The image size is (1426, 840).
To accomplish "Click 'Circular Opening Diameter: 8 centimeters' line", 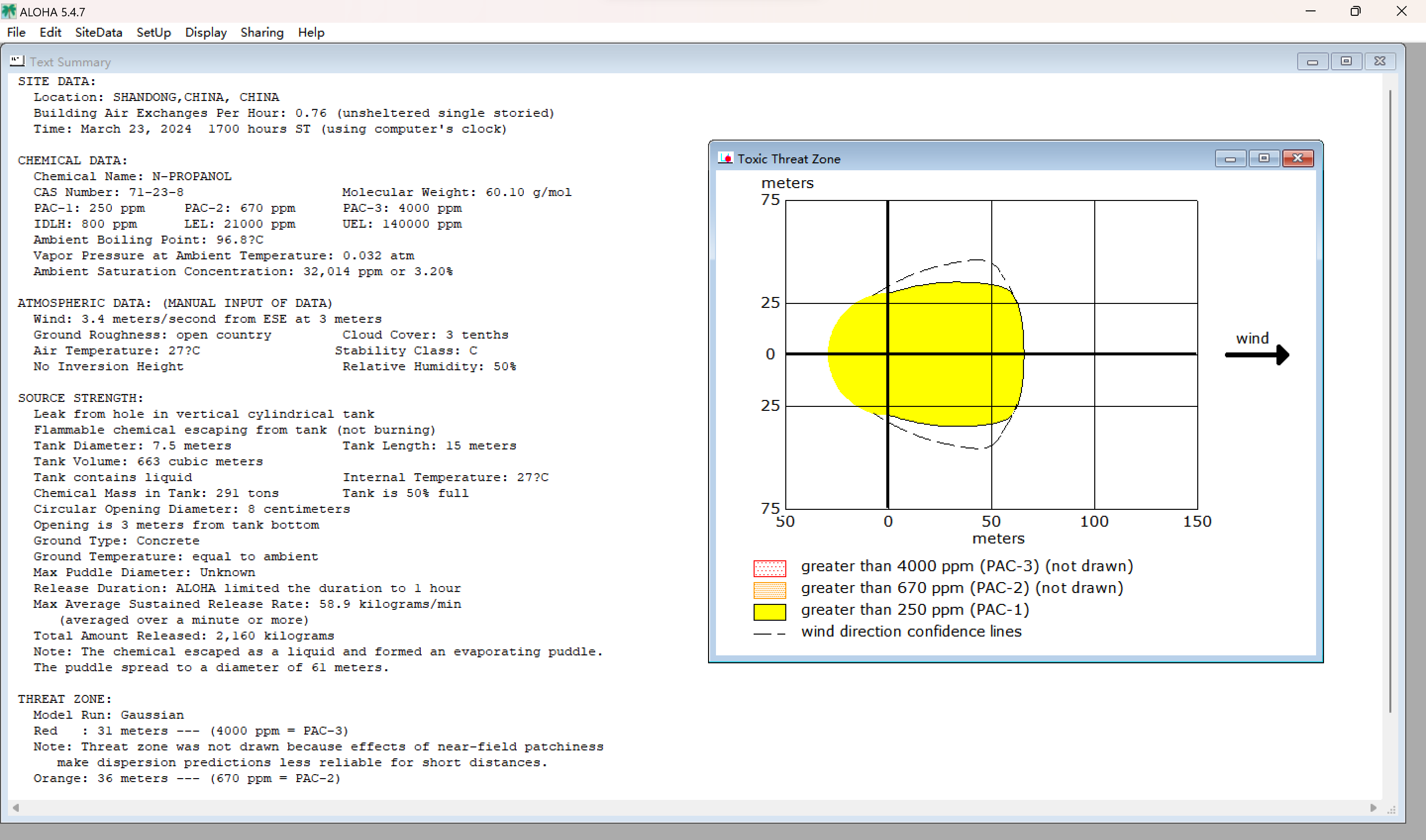I will [x=192, y=509].
